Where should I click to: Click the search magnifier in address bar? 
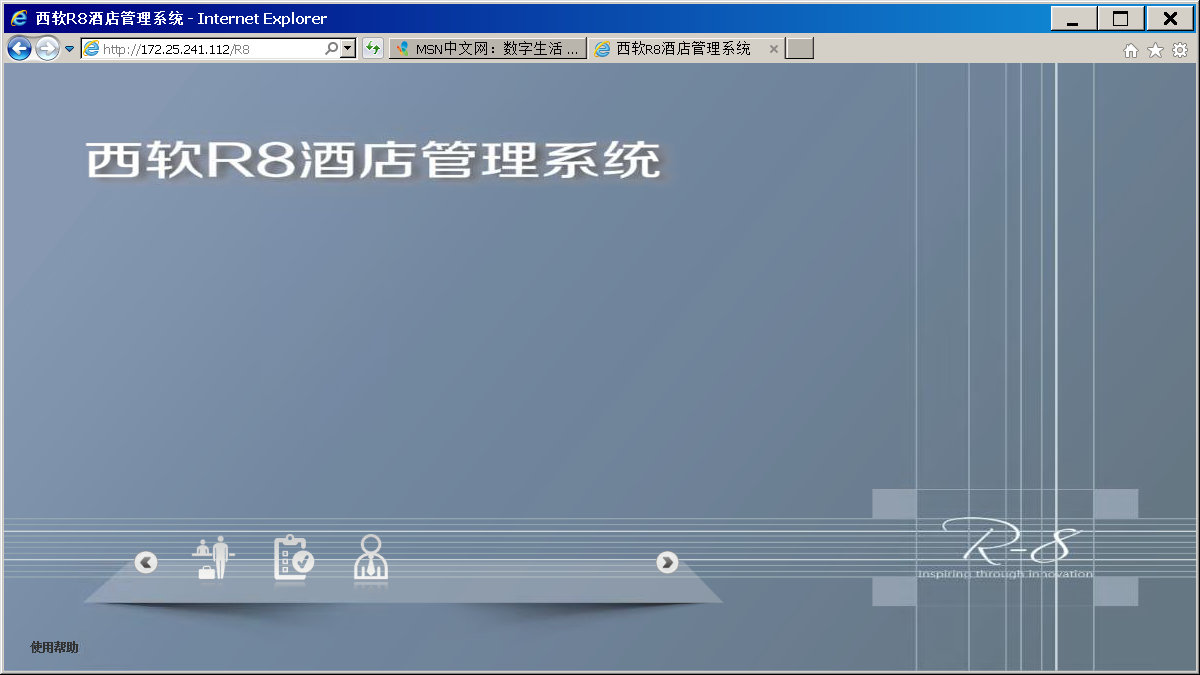pyautogui.click(x=332, y=48)
